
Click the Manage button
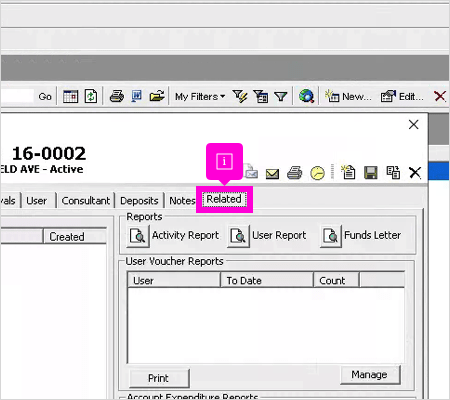(x=369, y=375)
